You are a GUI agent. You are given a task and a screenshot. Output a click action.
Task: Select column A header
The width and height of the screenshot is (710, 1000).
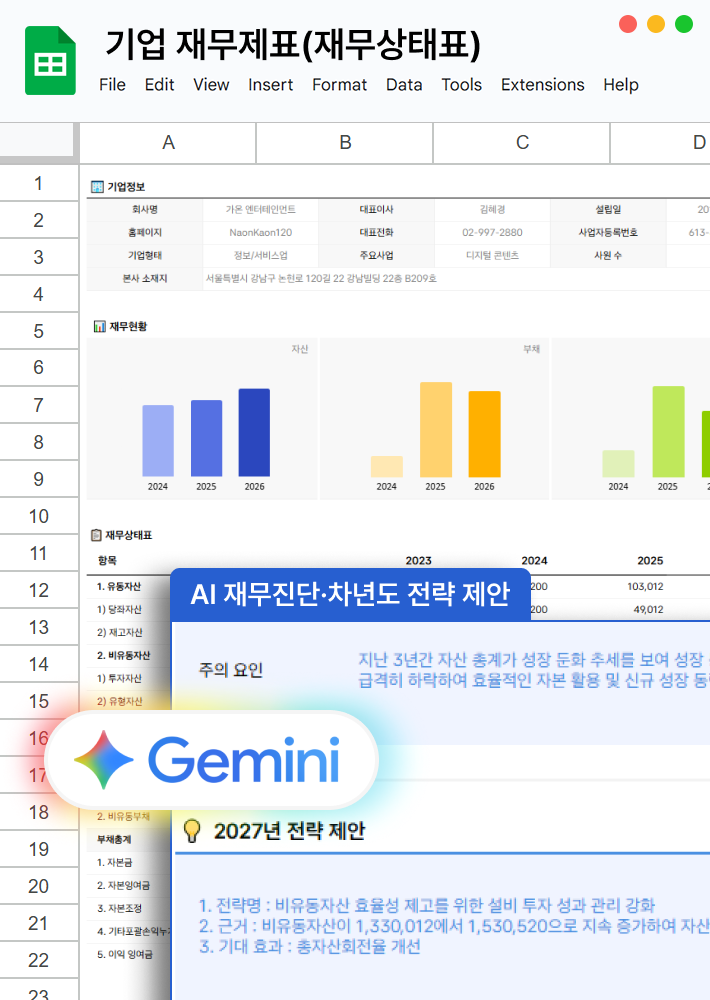[x=168, y=142]
